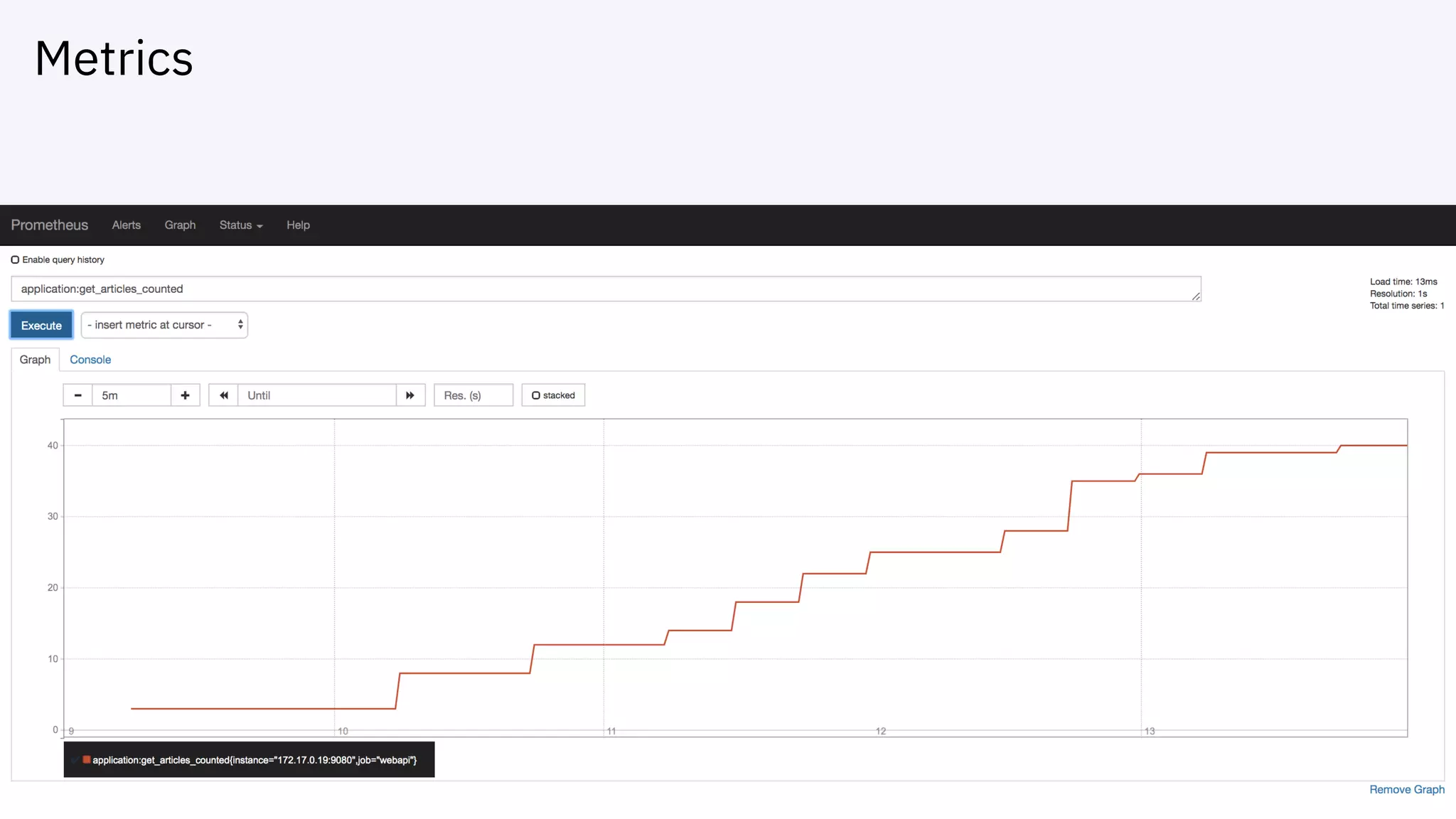Go to Graph in the navbar
1456x819 pixels.
coord(180,225)
